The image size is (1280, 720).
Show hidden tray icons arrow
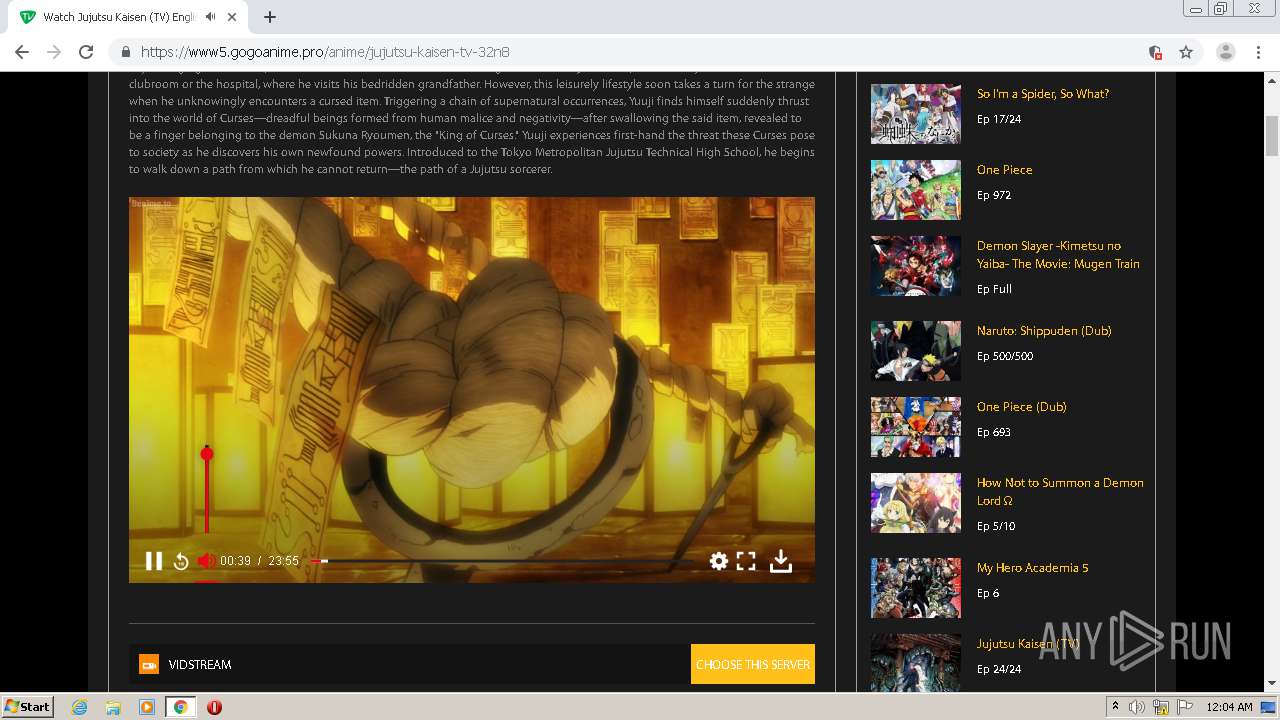point(1115,707)
